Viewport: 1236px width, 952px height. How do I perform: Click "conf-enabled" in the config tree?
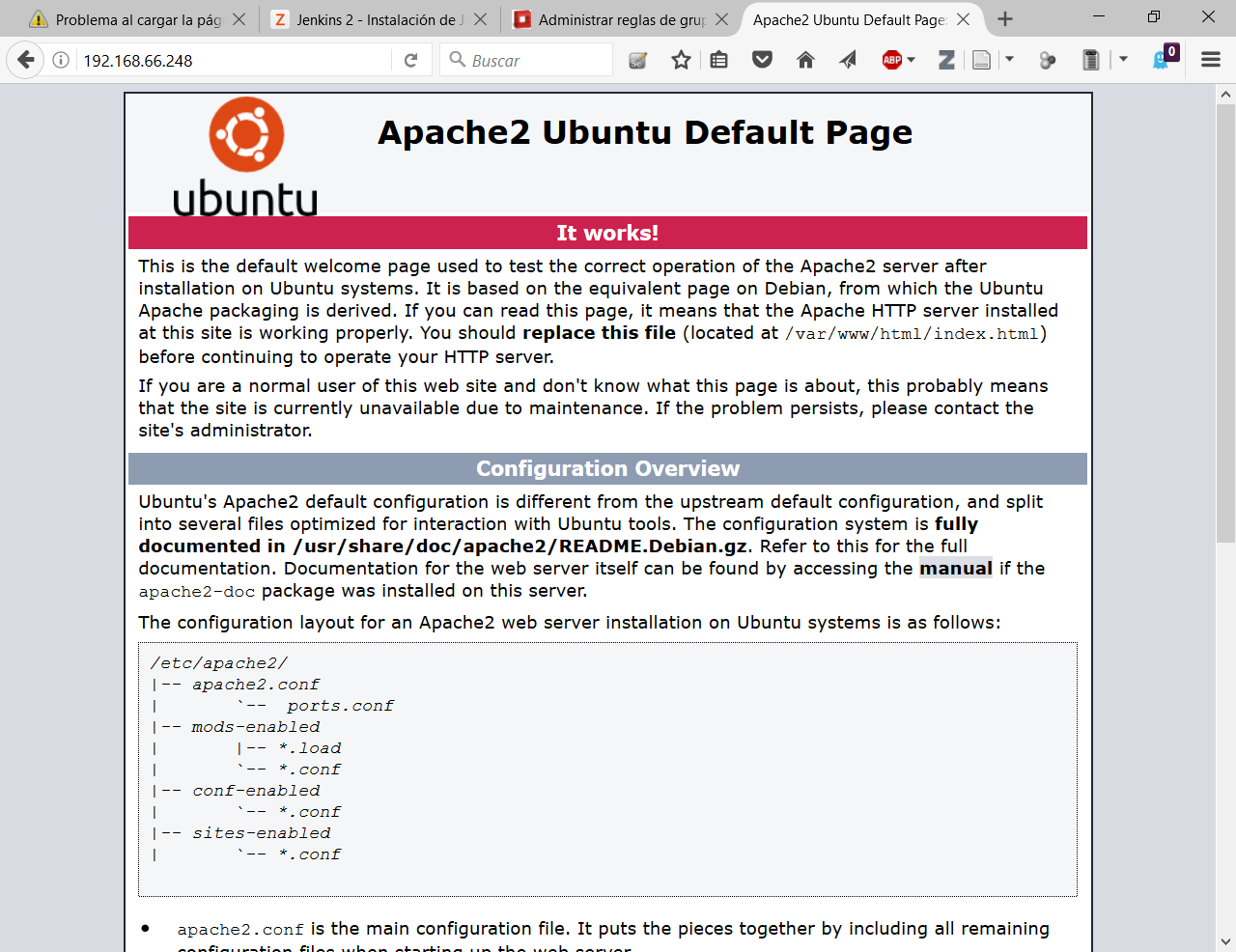click(x=256, y=791)
